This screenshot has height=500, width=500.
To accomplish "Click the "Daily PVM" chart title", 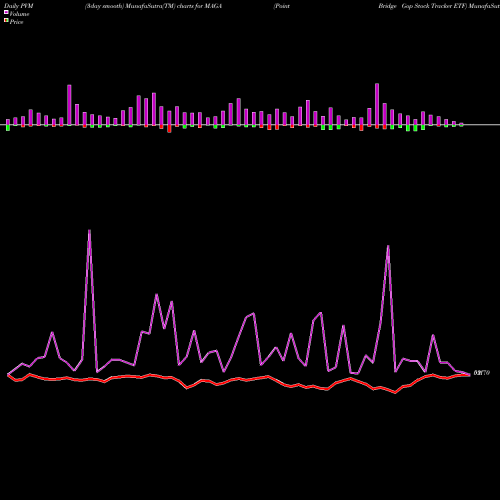I will click(x=19, y=6).
